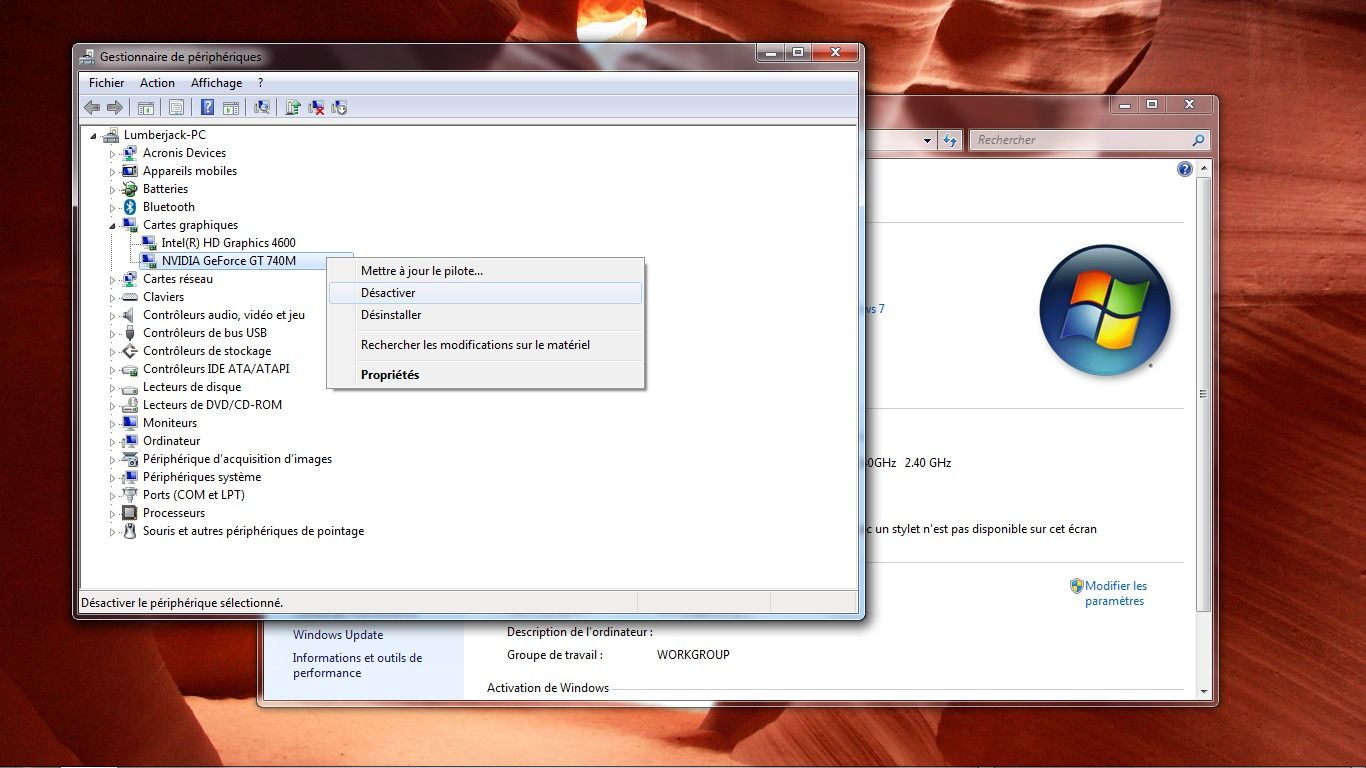Click the scroll up arrow in System window
Image resolution: width=1366 pixels, height=768 pixels.
click(x=1203, y=168)
